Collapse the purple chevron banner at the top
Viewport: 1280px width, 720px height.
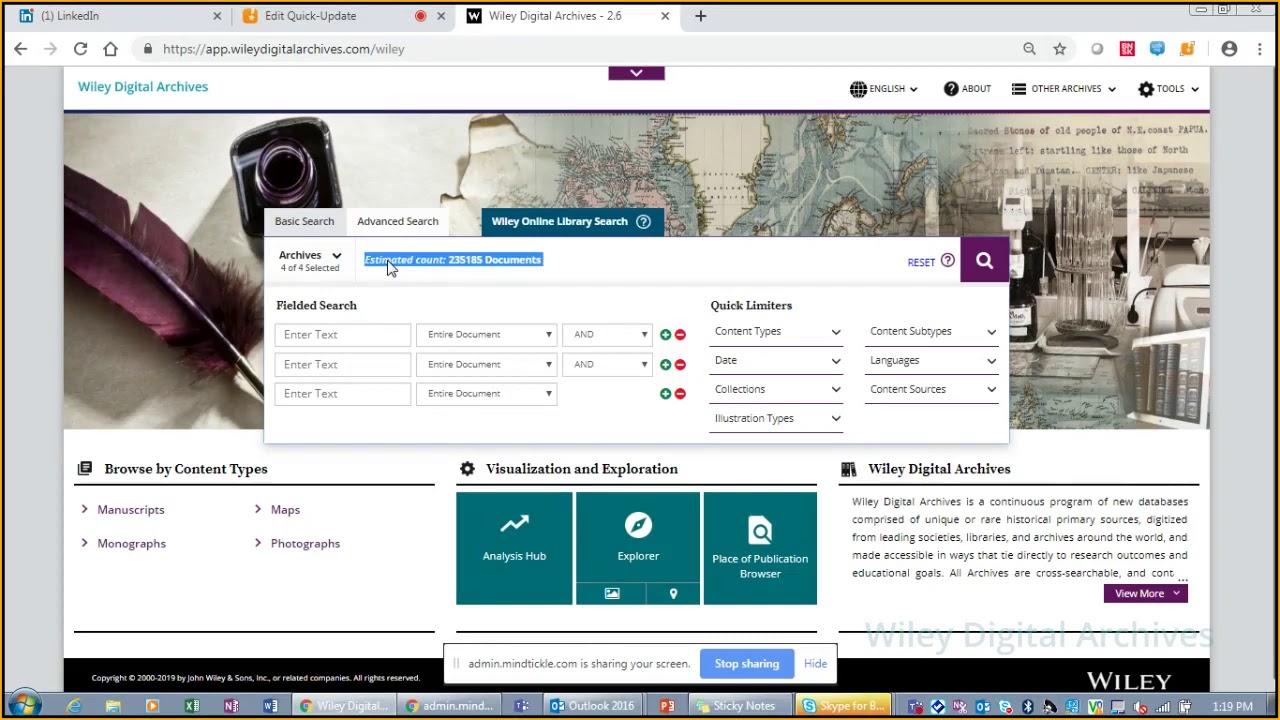point(636,73)
